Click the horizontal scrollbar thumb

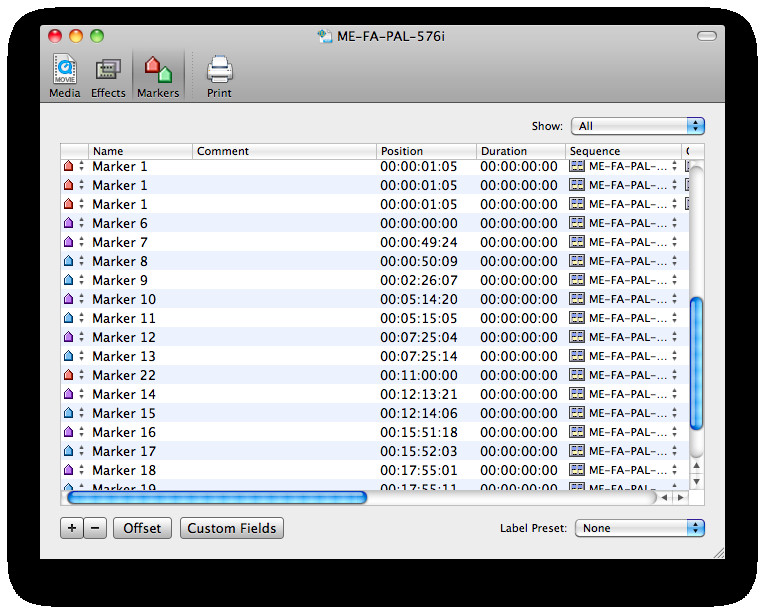tap(217, 497)
